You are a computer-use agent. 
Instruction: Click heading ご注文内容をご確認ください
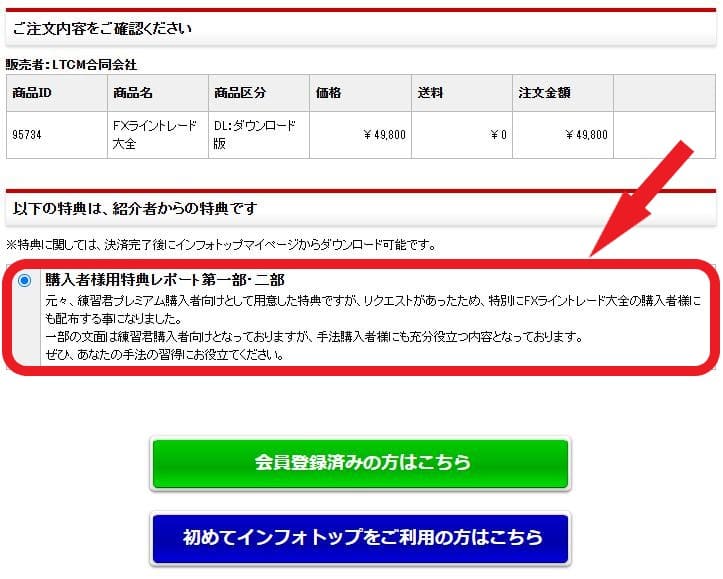(102, 29)
